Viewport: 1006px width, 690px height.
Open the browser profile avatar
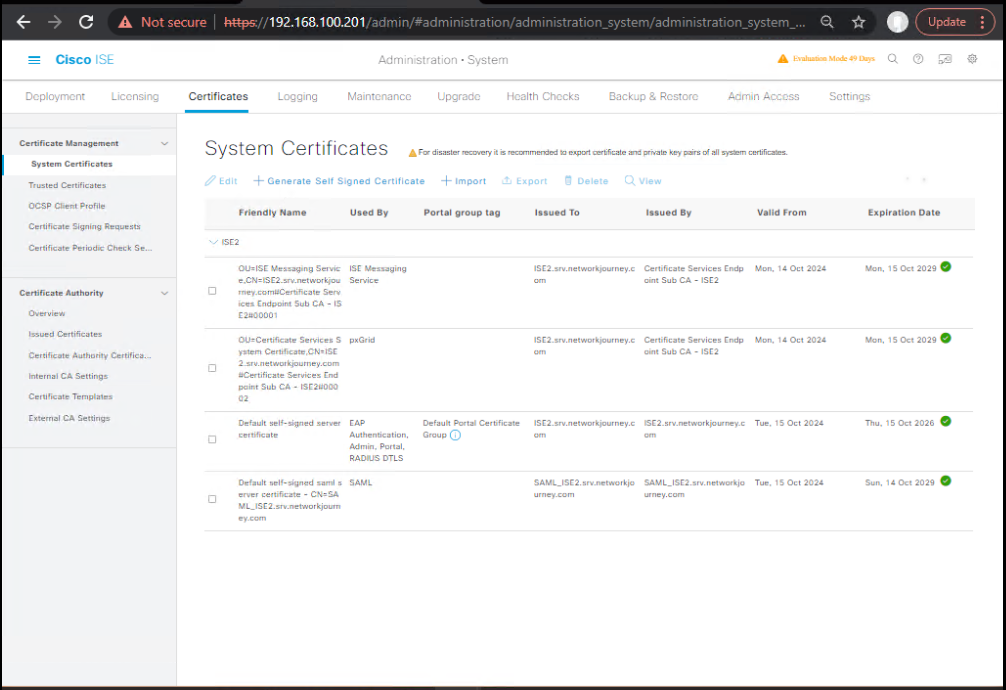tap(898, 22)
